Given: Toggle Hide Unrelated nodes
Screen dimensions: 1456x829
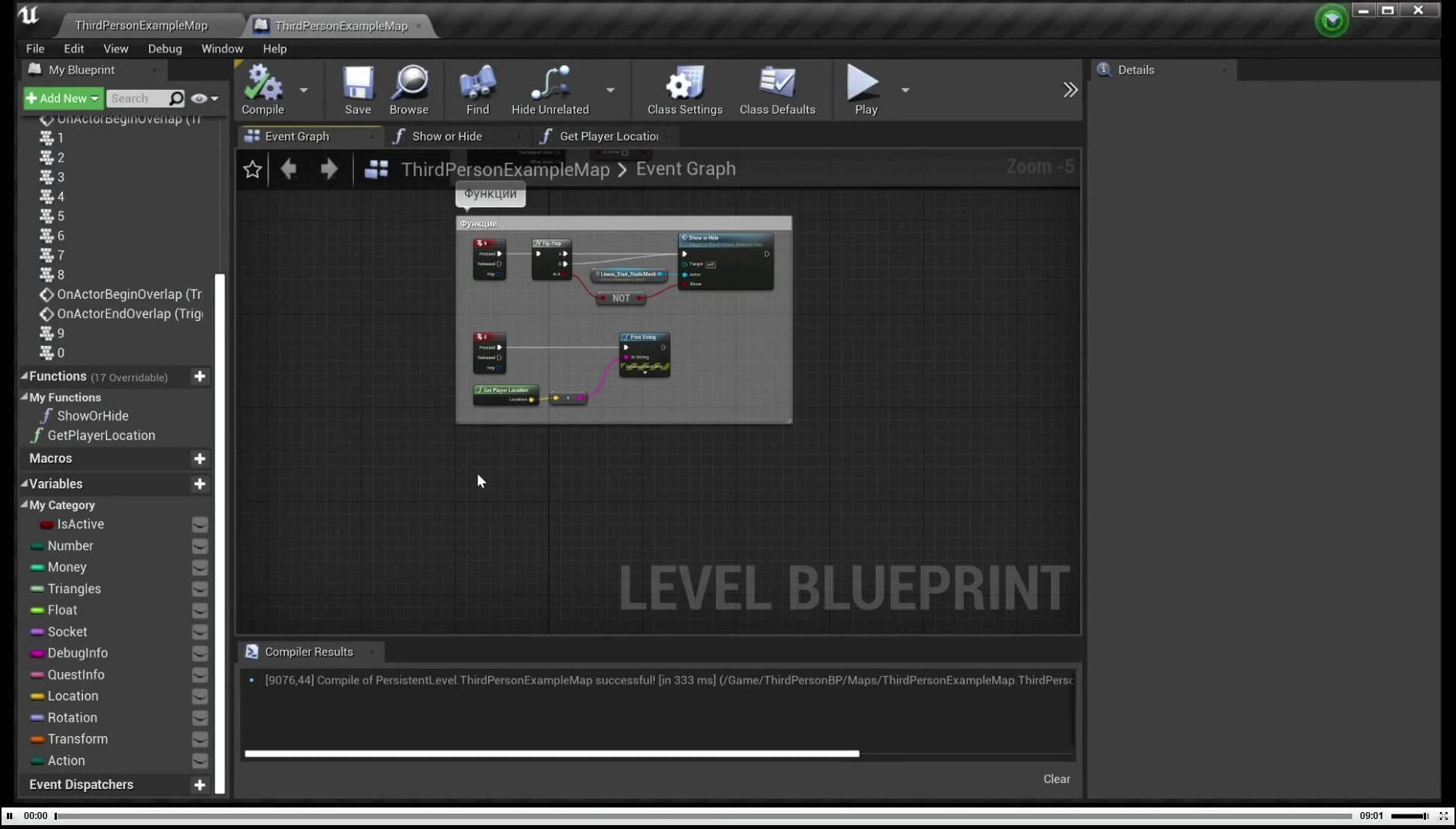Looking at the screenshot, I should 550,90.
